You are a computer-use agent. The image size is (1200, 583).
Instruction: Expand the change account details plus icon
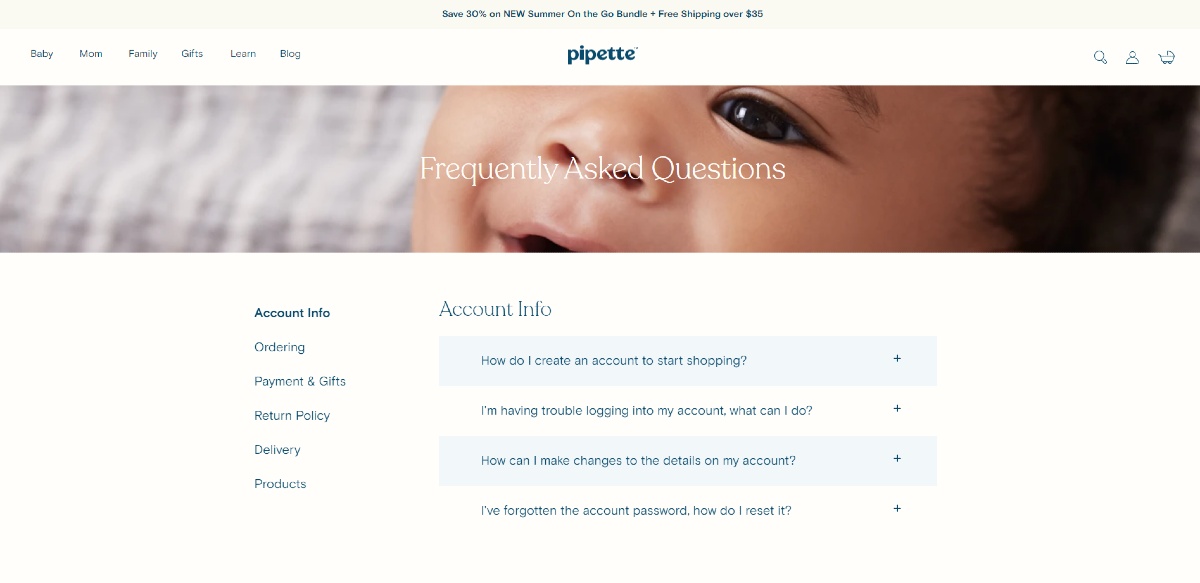(x=897, y=459)
